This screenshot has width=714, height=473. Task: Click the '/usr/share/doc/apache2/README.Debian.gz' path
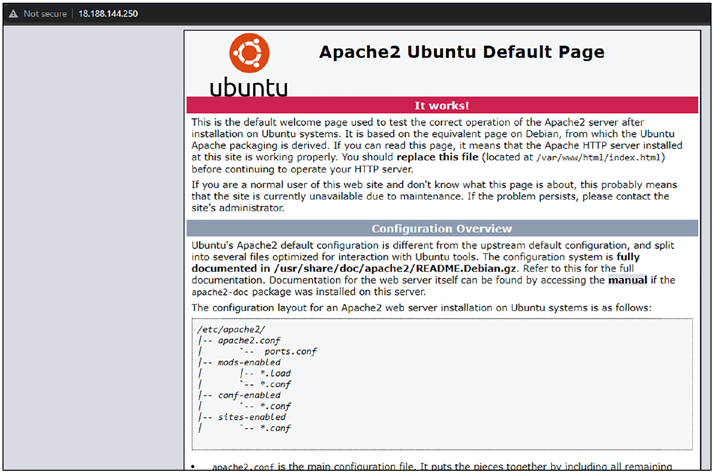(x=394, y=269)
